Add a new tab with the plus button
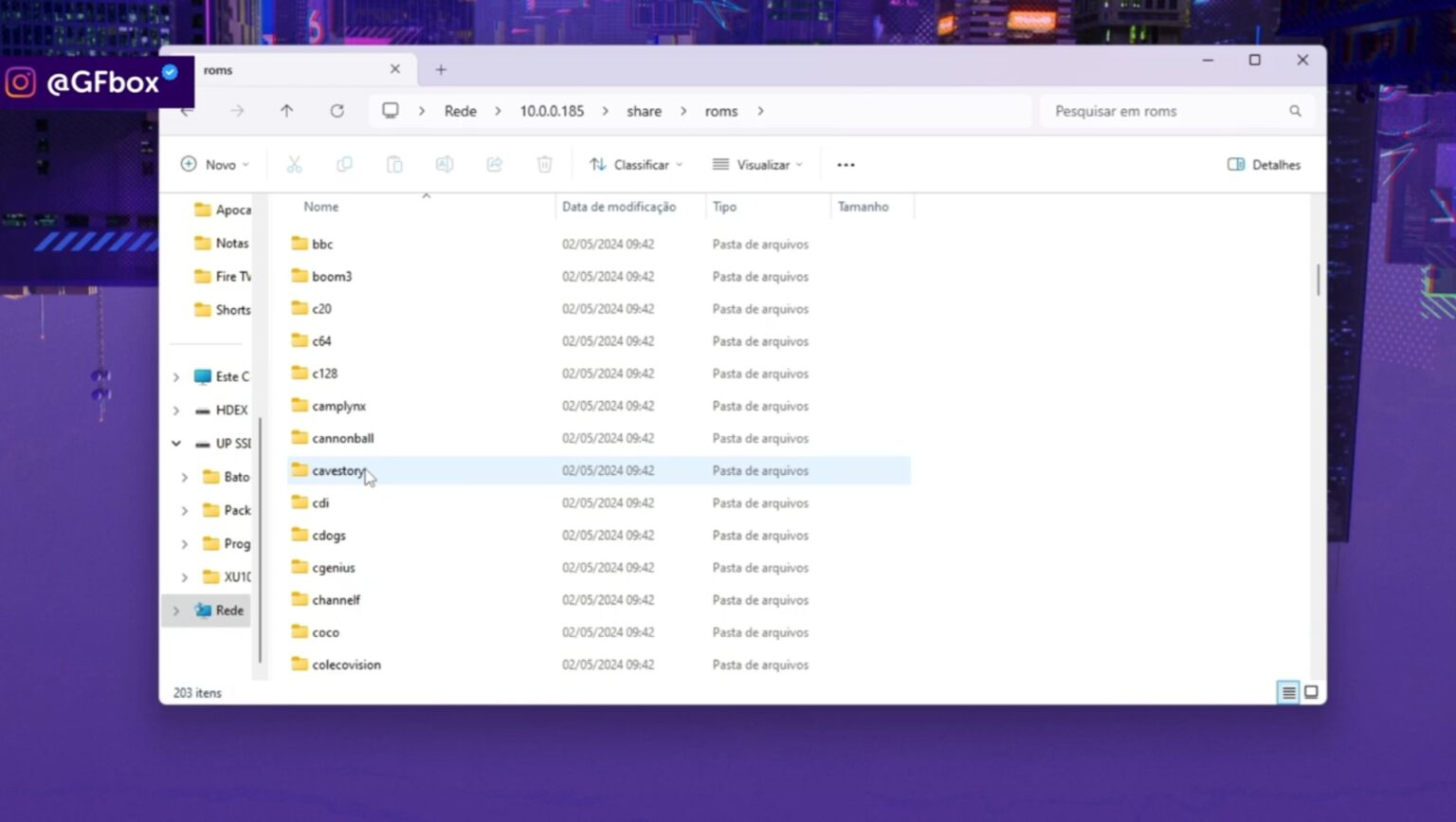 [x=441, y=70]
